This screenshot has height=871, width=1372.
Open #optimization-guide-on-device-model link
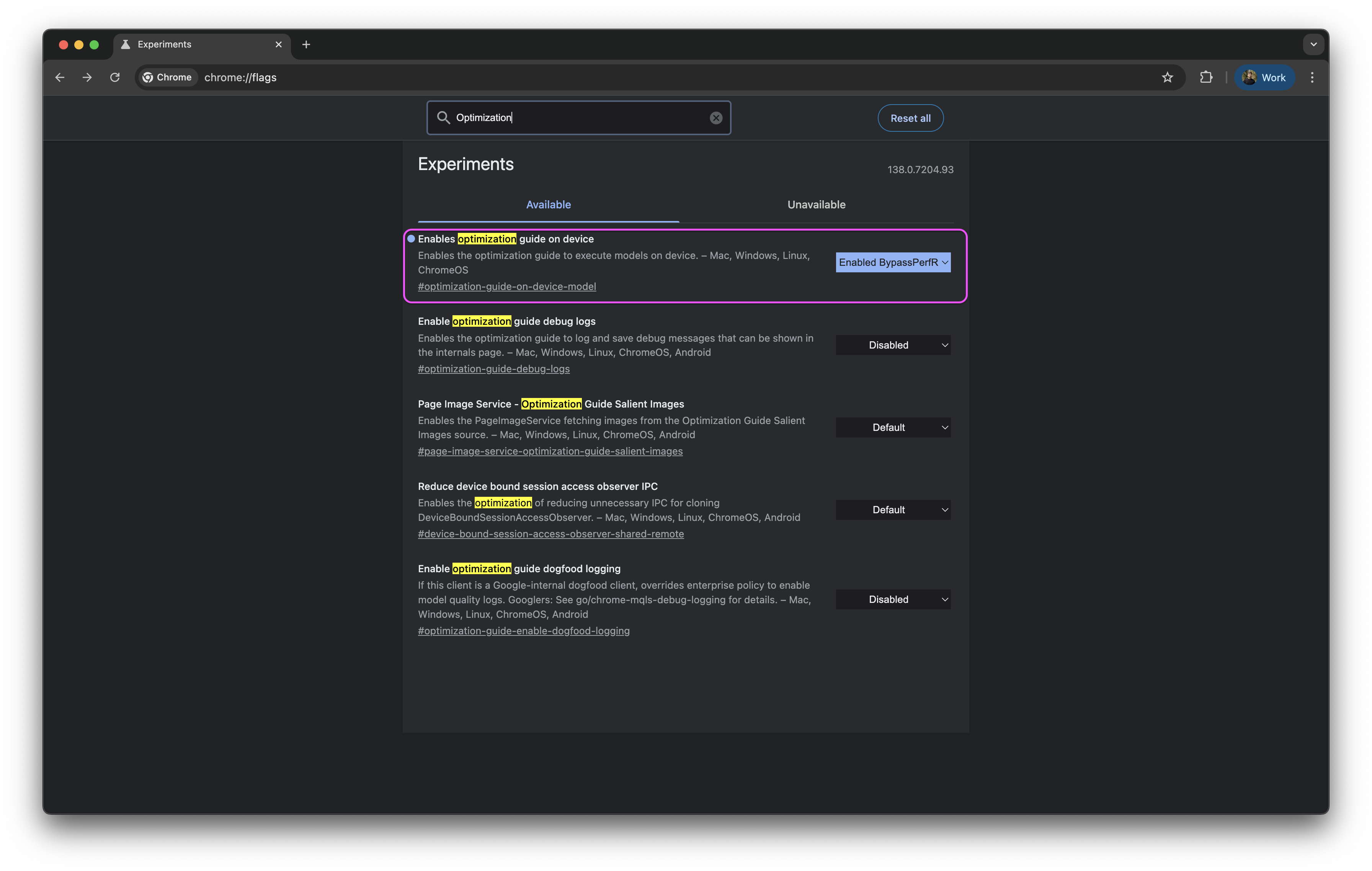(507, 287)
